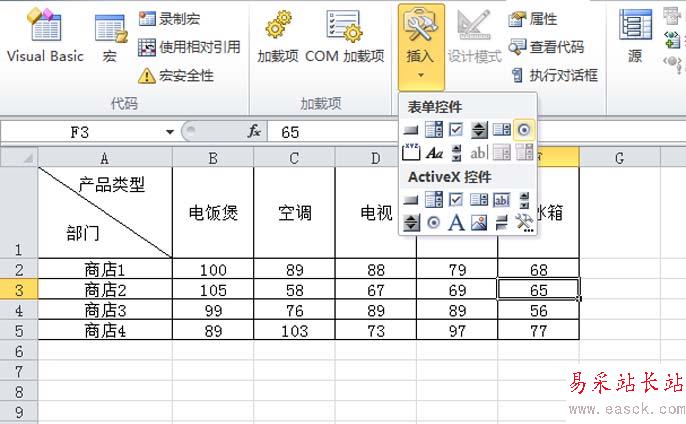Open COM 加载项 add-ins dialog

click(x=345, y=37)
